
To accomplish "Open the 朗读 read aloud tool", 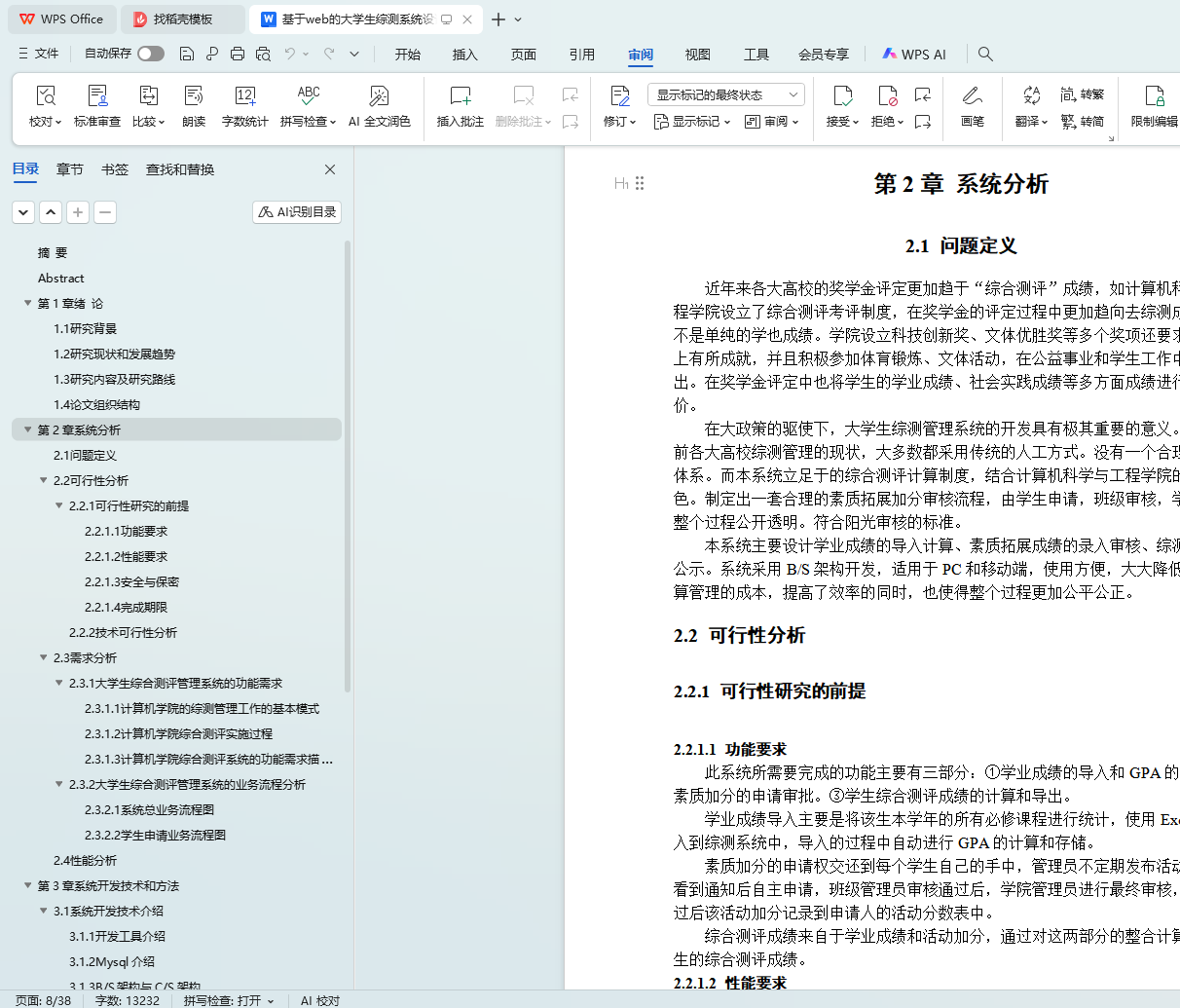I will (194, 96).
